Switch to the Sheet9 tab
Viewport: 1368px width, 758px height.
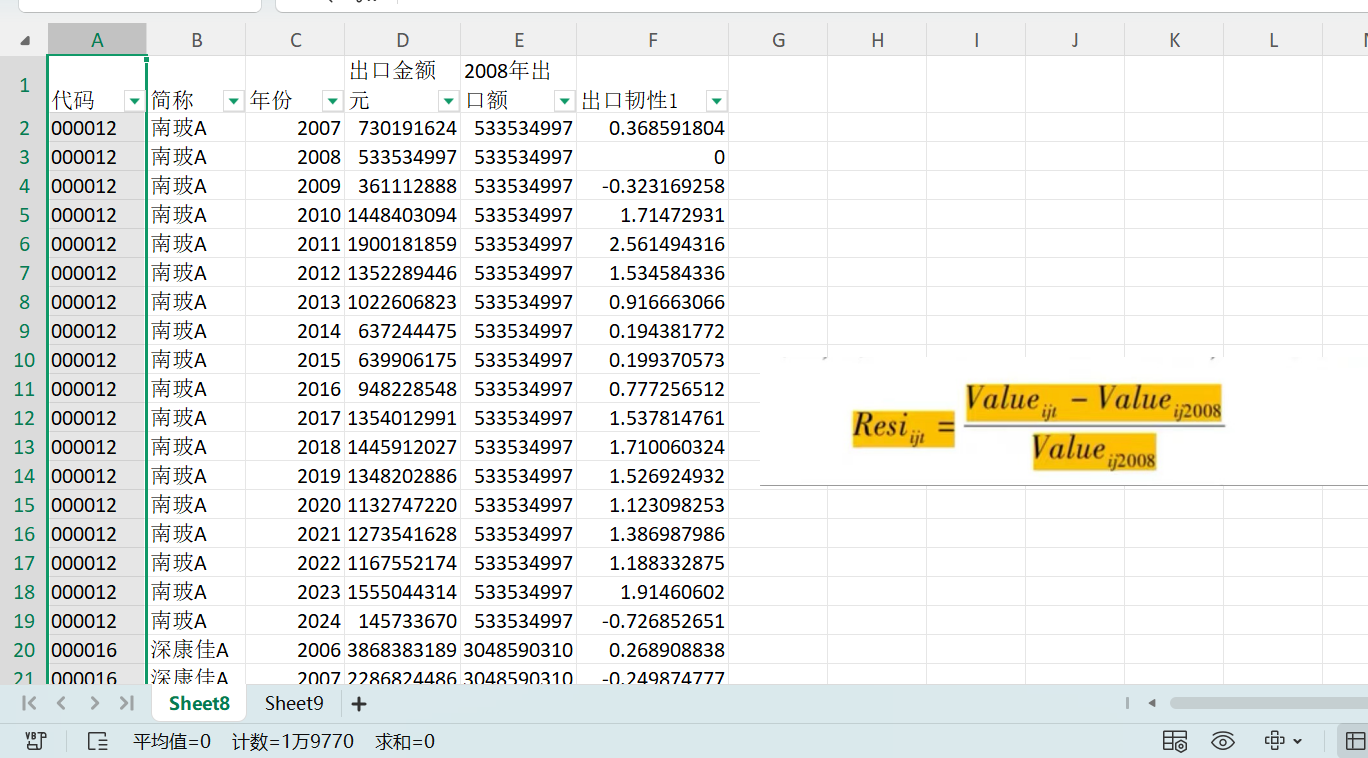point(294,703)
